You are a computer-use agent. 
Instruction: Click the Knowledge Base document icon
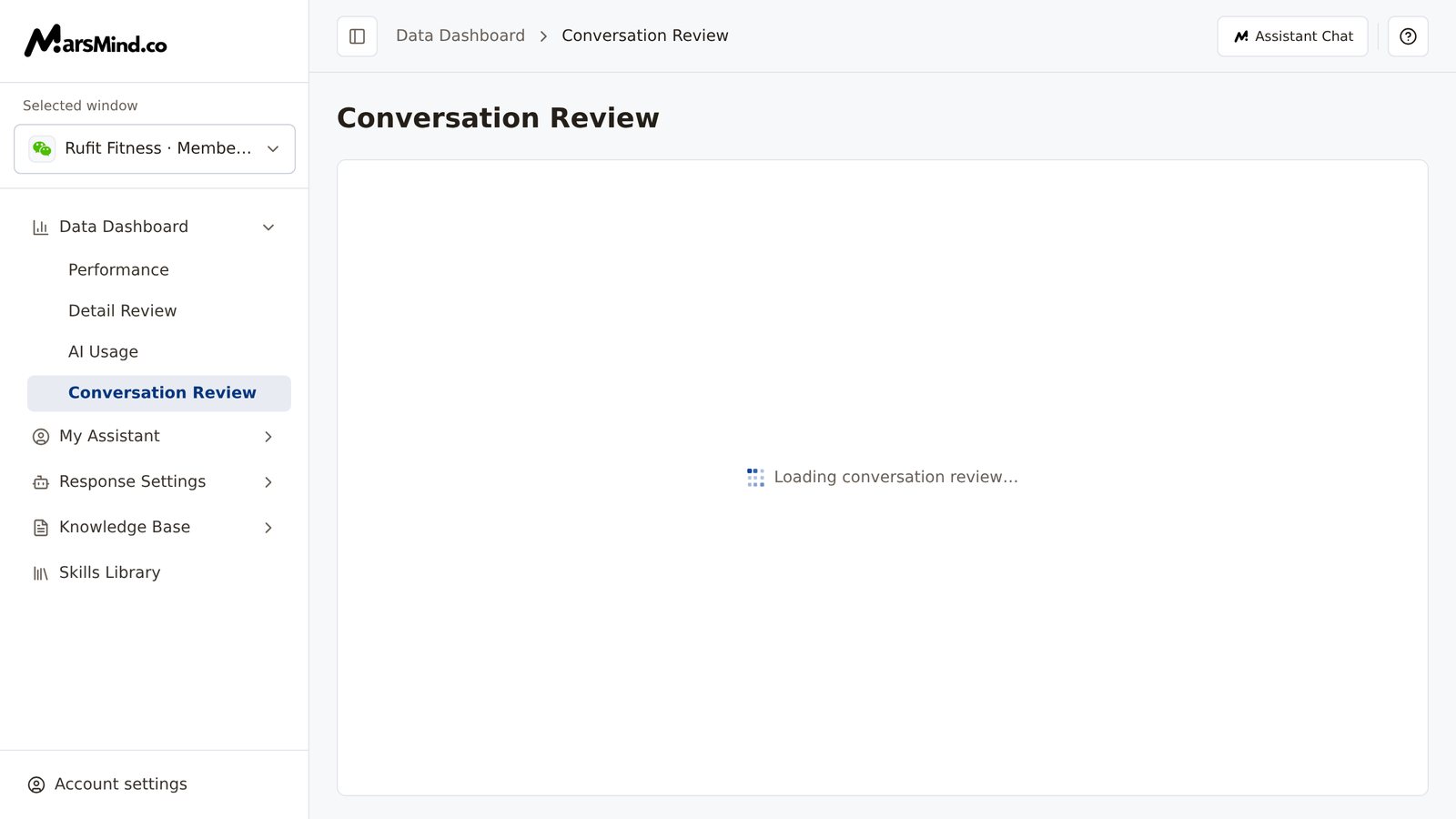pos(40,528)
